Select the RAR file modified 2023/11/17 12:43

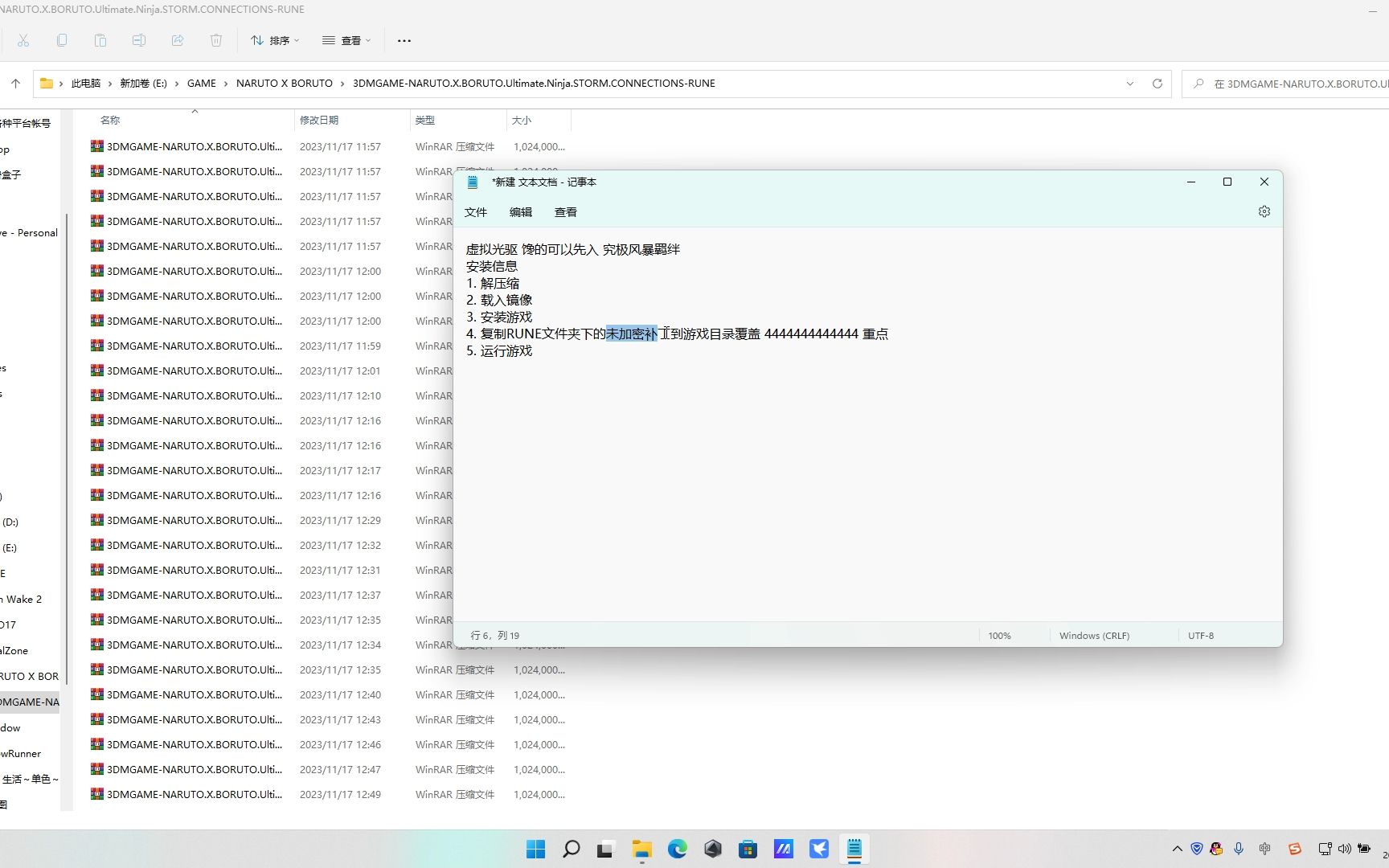[328, 720]
